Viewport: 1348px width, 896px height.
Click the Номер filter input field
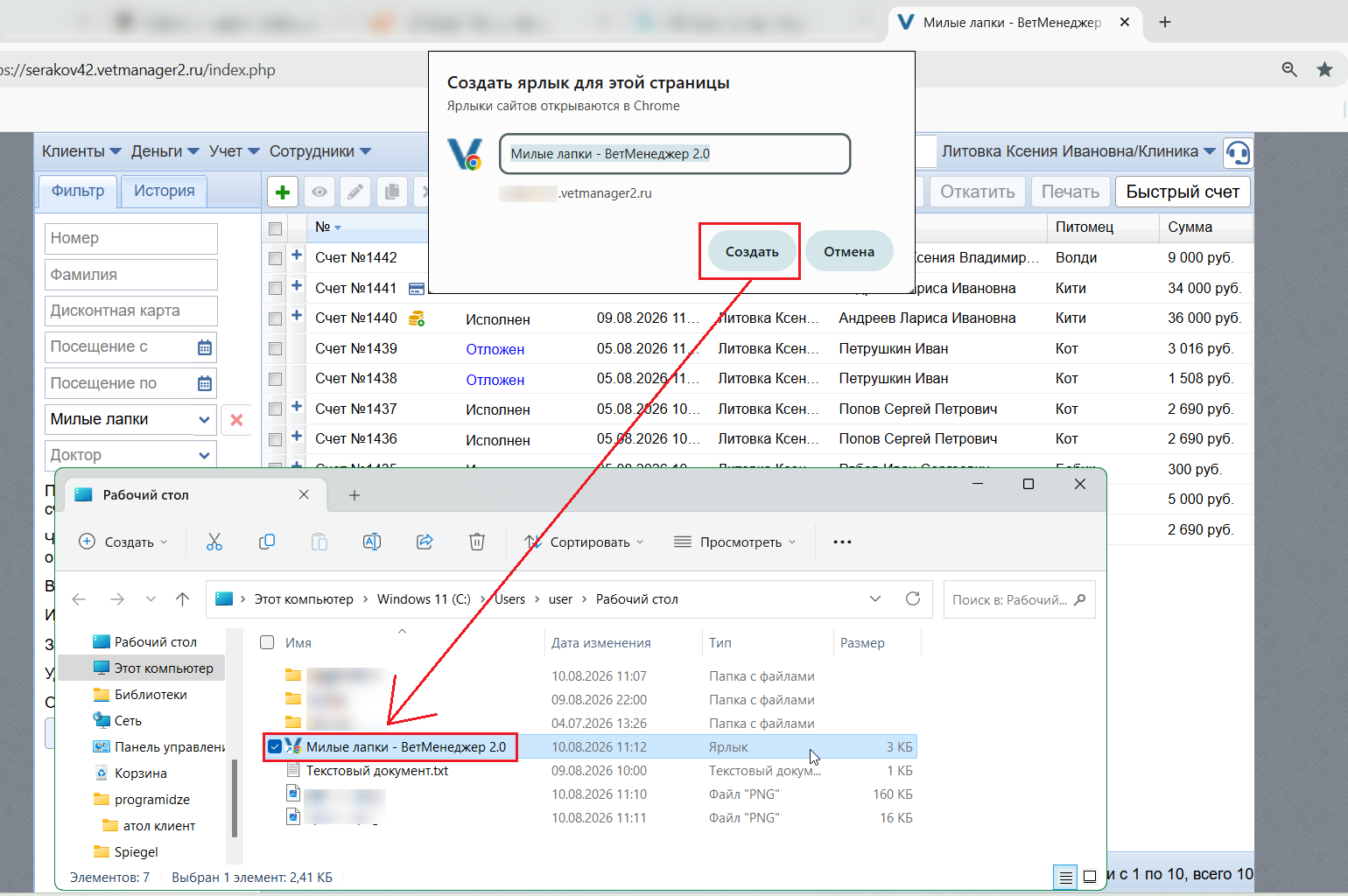click(131, 238)
